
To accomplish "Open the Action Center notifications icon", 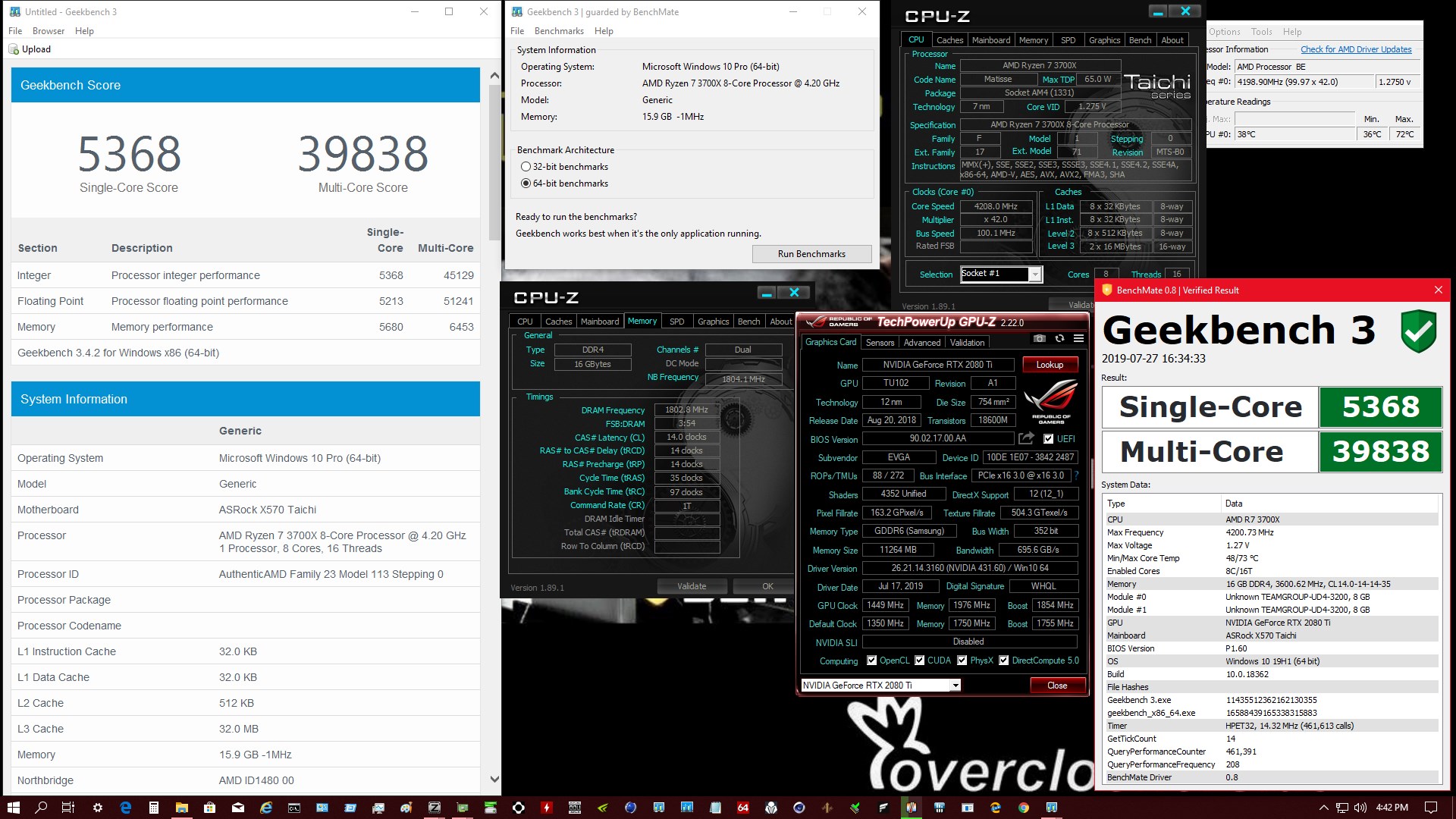I will pos(1431,808).
